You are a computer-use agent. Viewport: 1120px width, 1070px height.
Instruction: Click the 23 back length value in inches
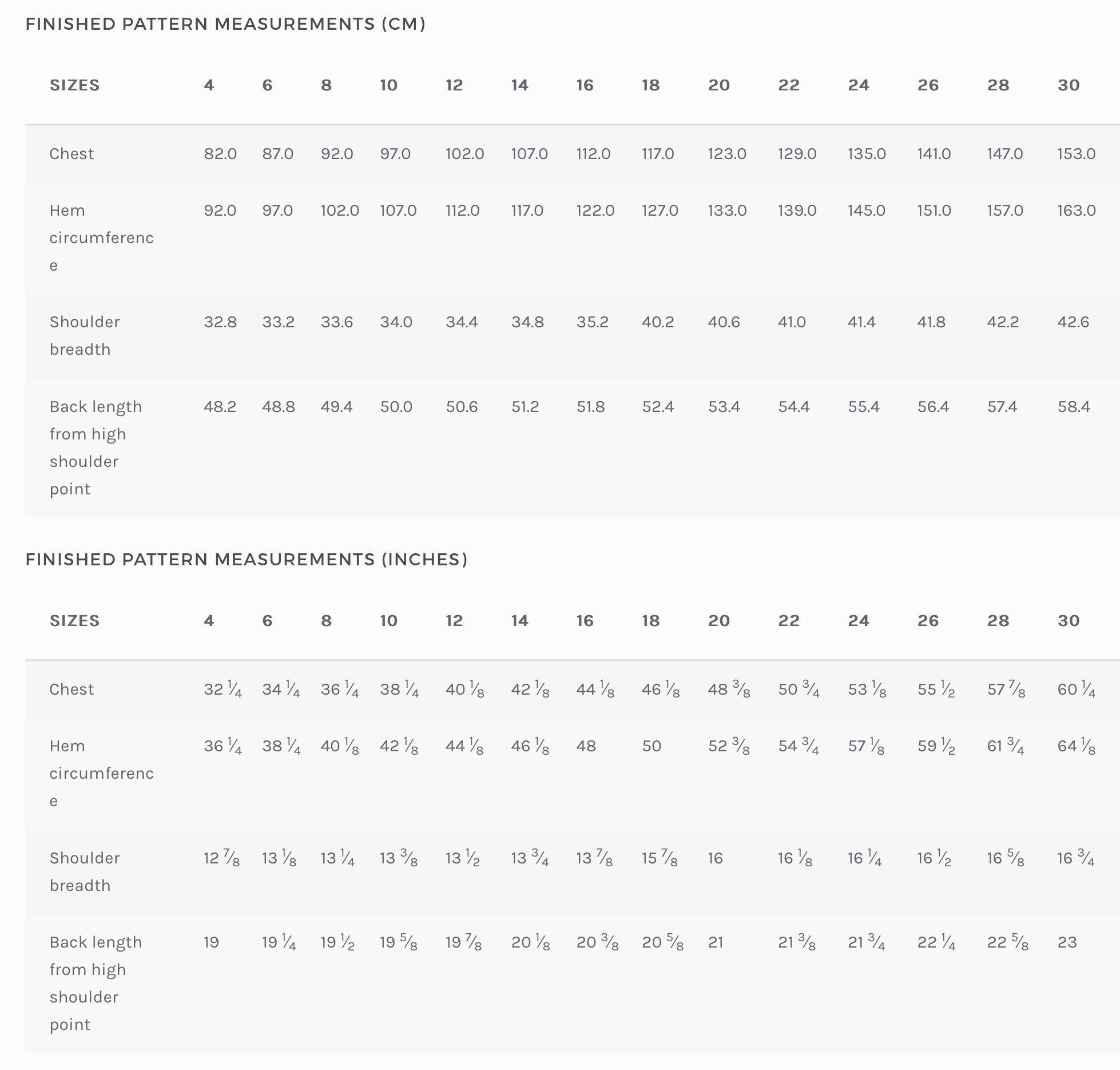[x=1067, y=942]
